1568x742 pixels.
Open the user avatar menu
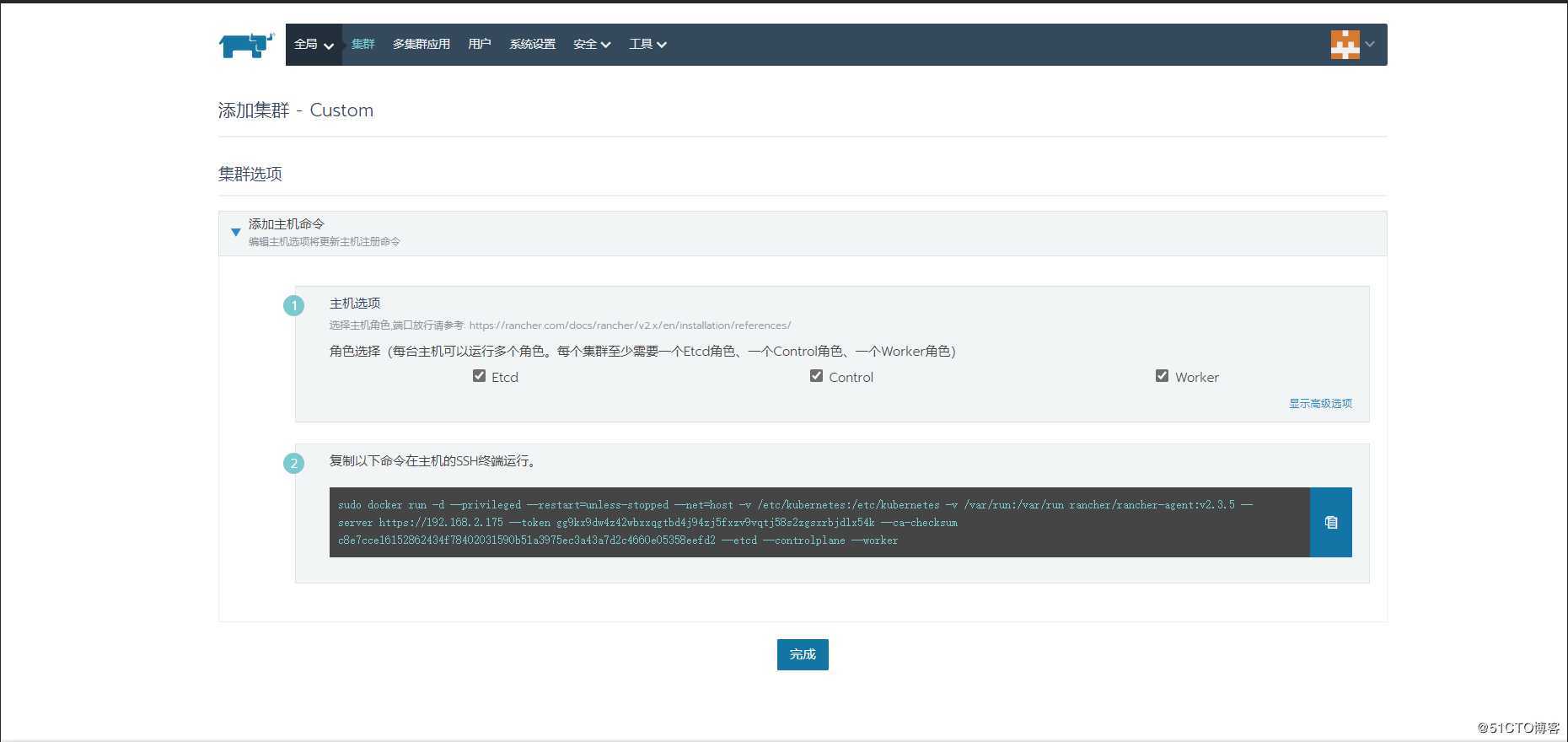pos(1345,45)
